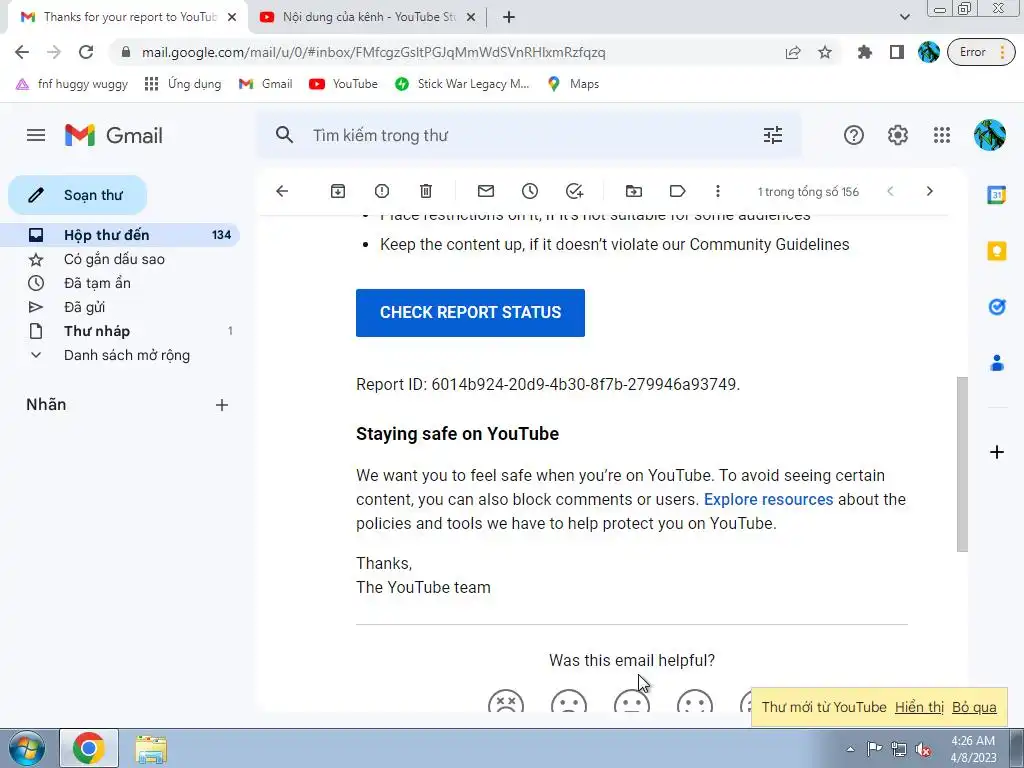This screenshot has height=768, width=1024.
Task: Report this email as spam
Action: (x=382, y=191)
